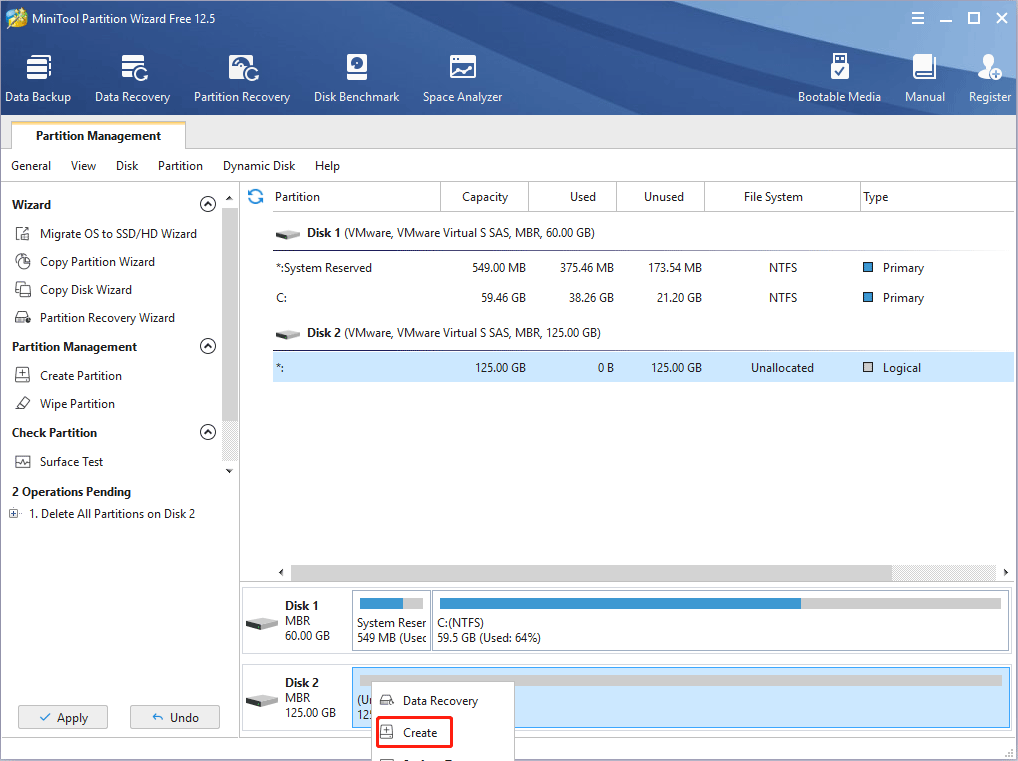Screen dimensions: 1018x761
Task: Click the Disk 1 drive icon in the partition list
Action: 288,234
